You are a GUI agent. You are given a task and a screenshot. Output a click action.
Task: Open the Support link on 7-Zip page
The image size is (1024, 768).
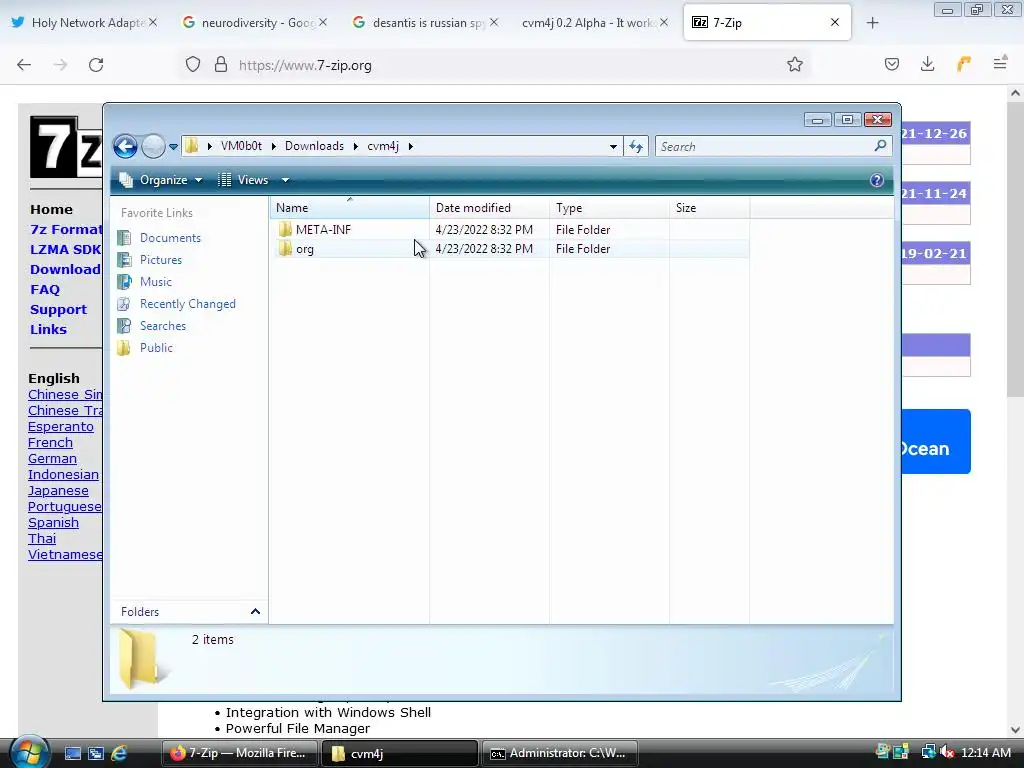(x=58, y=310)
